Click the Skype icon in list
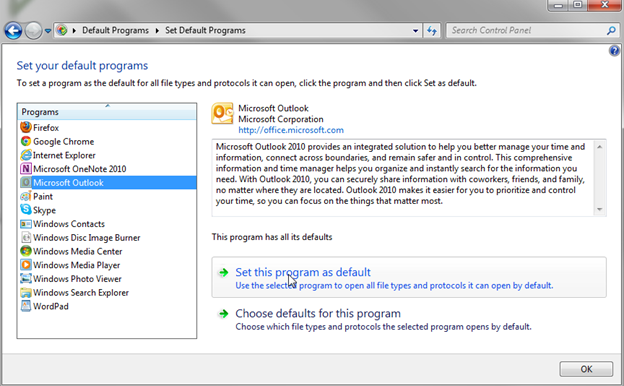Screen dimensions: 624x386 tap(26, 210)
